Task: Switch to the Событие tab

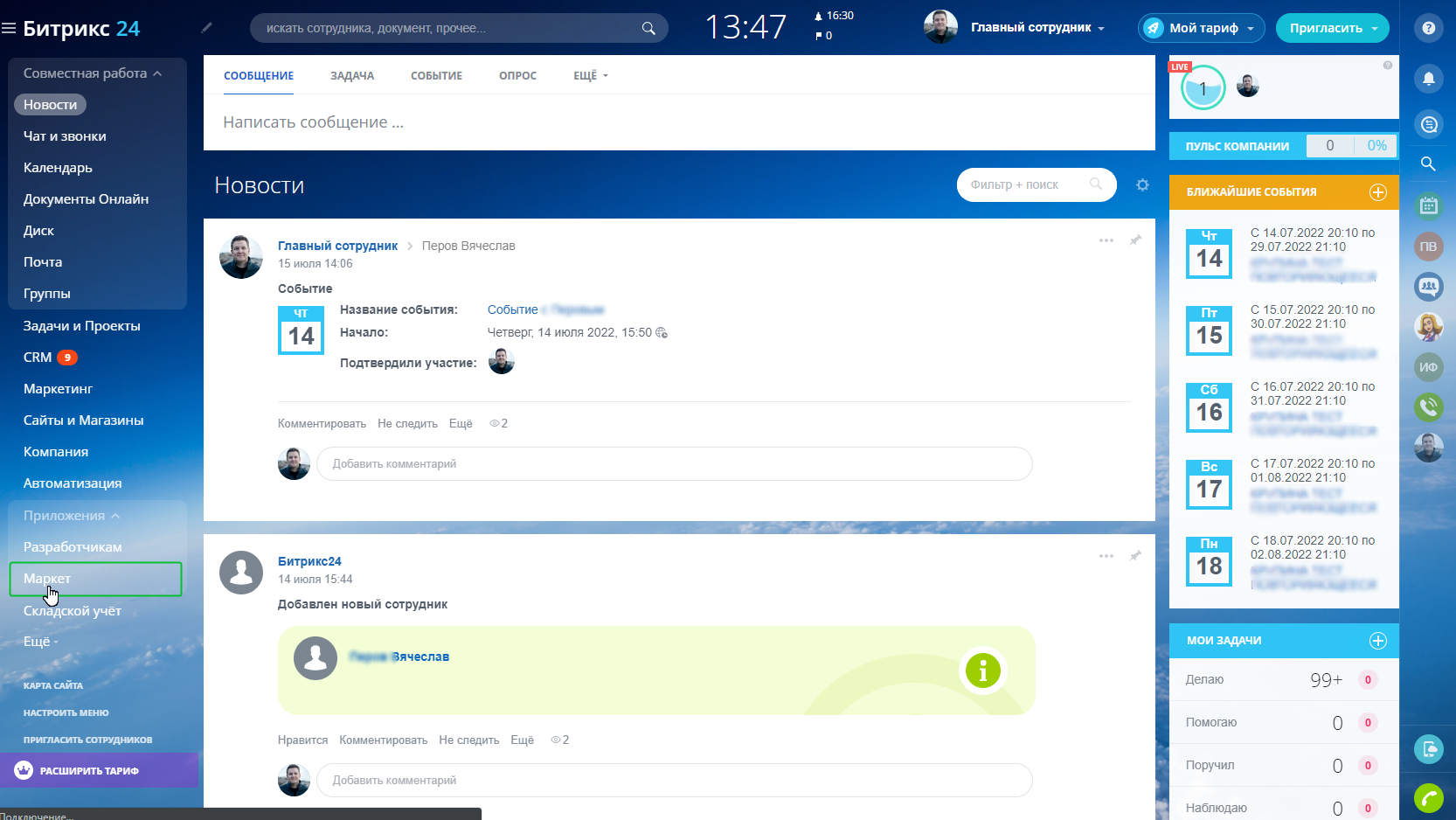Action: pyautogui.click(x=436, y=76)
